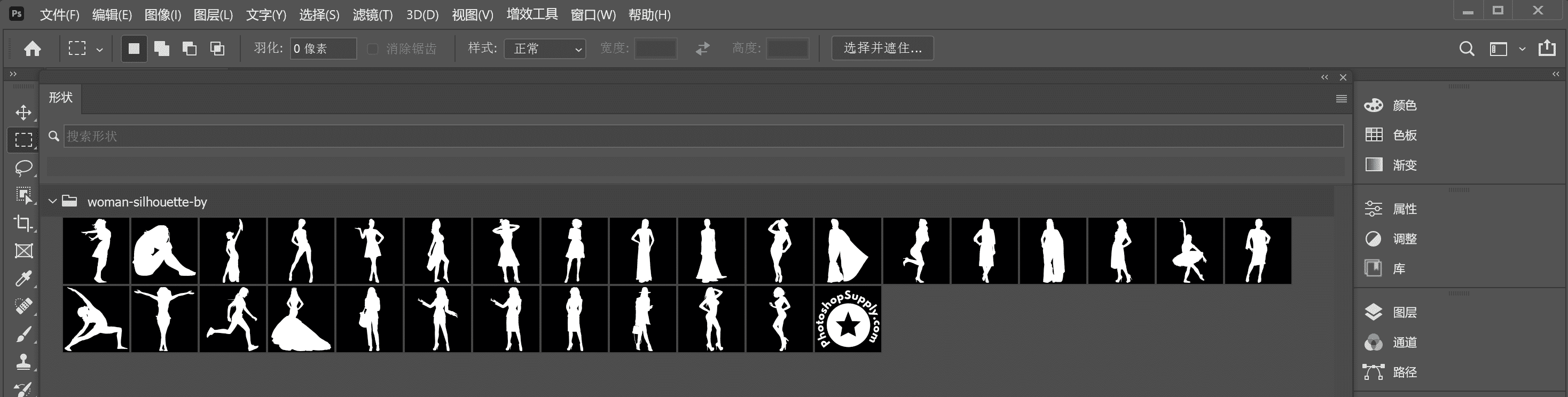Open the 滤镜(T) menu
This screenshot has width=1568, height=397.
(x=373, y=14)
